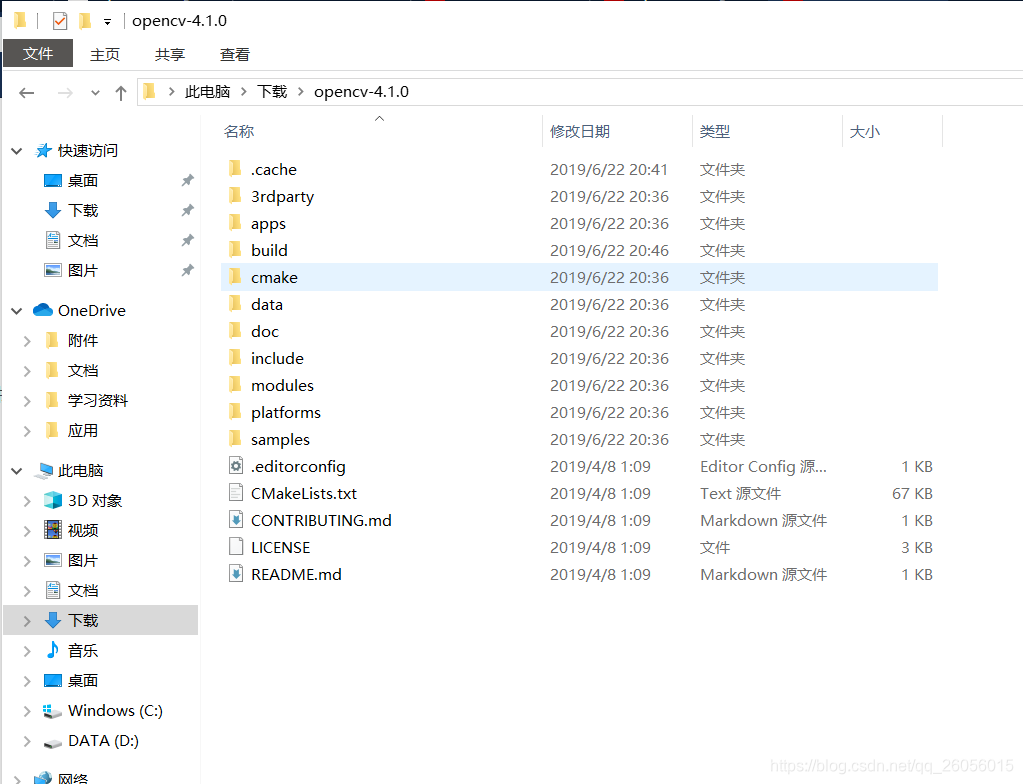1023x784 pixels.
Task: Click the New Folder icon in quick access toolbar
Action: [x=85, y=21]
